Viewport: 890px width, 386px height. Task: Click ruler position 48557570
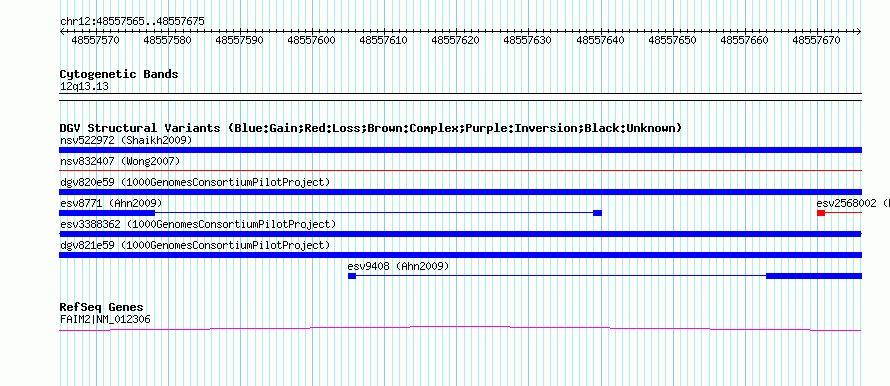tap(95, 40)
